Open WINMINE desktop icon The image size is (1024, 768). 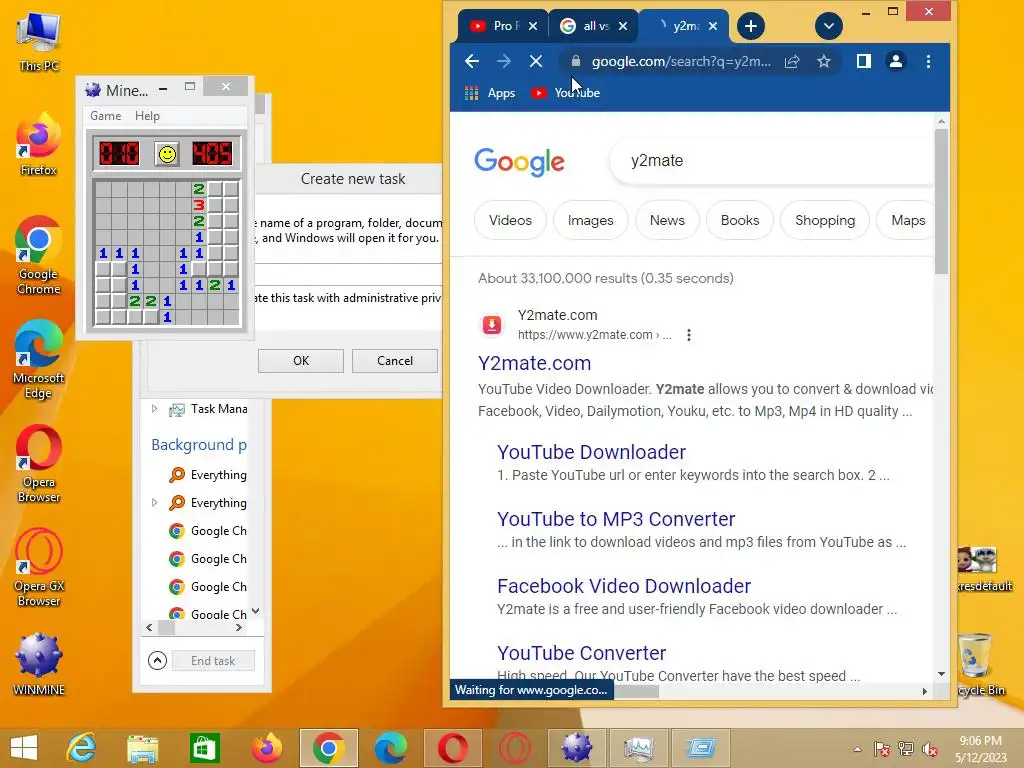pyautogui.click(x=39, y=664)
